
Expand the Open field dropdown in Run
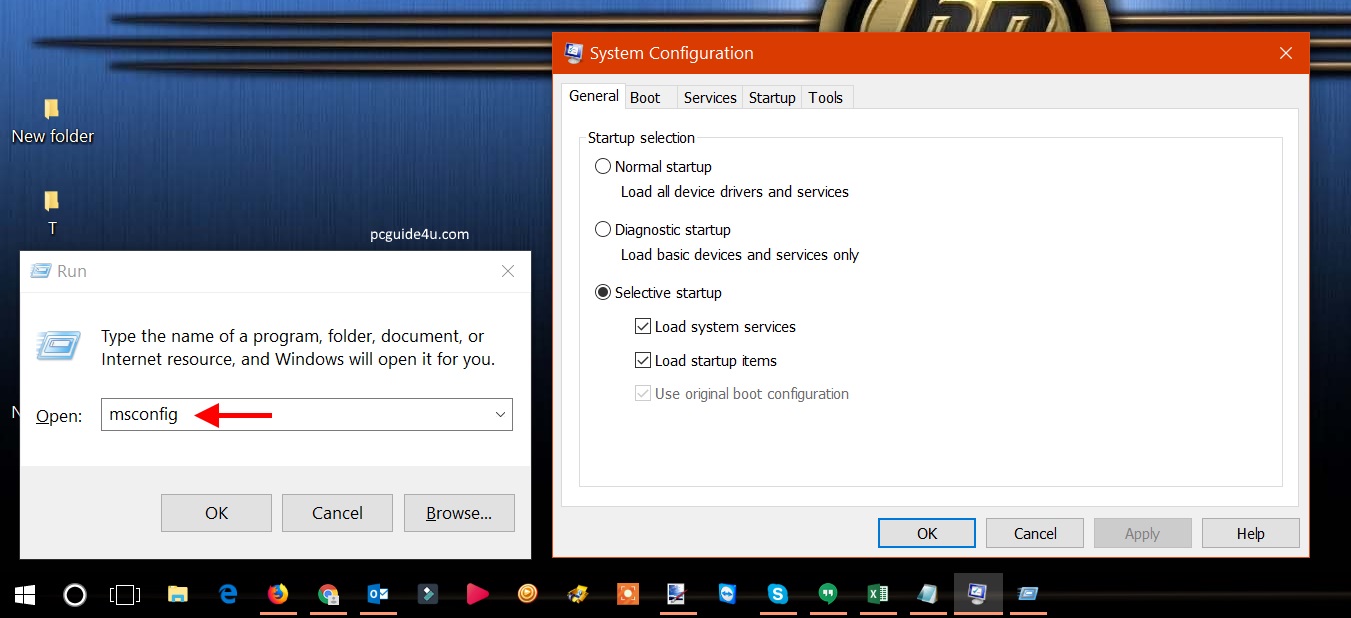coord(500,415)
